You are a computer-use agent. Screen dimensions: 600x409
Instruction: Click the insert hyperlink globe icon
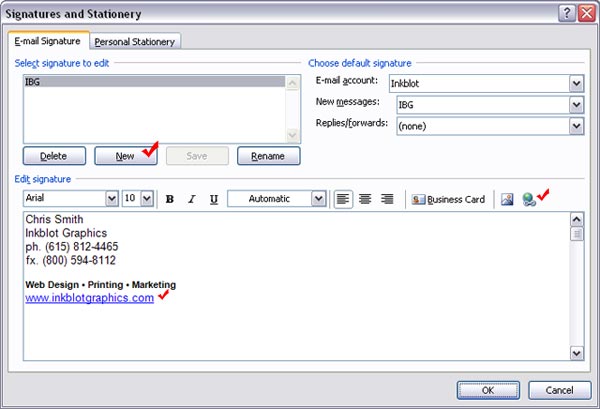click(x=529, y=199)
